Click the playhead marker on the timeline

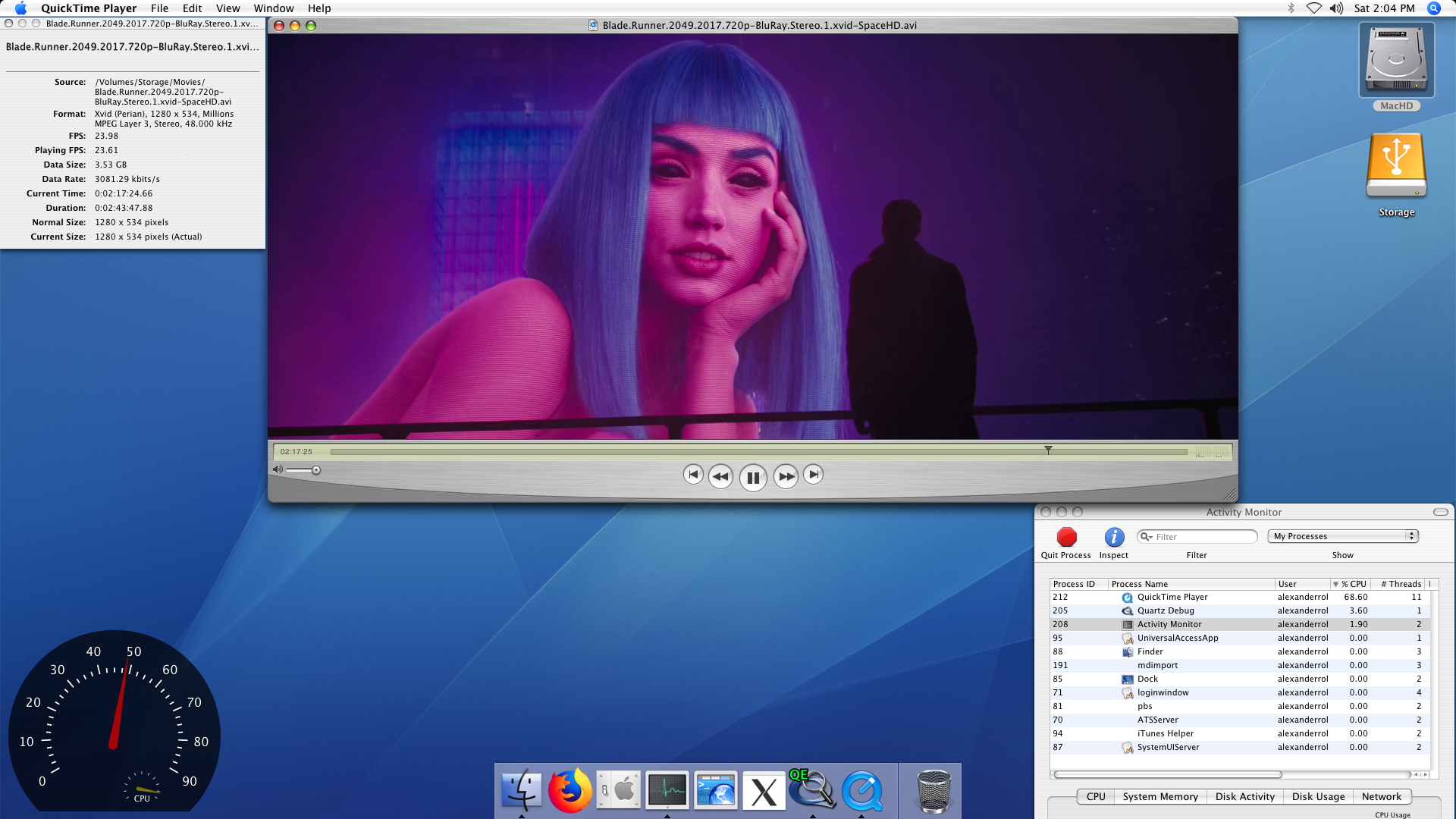(1048, 450)
